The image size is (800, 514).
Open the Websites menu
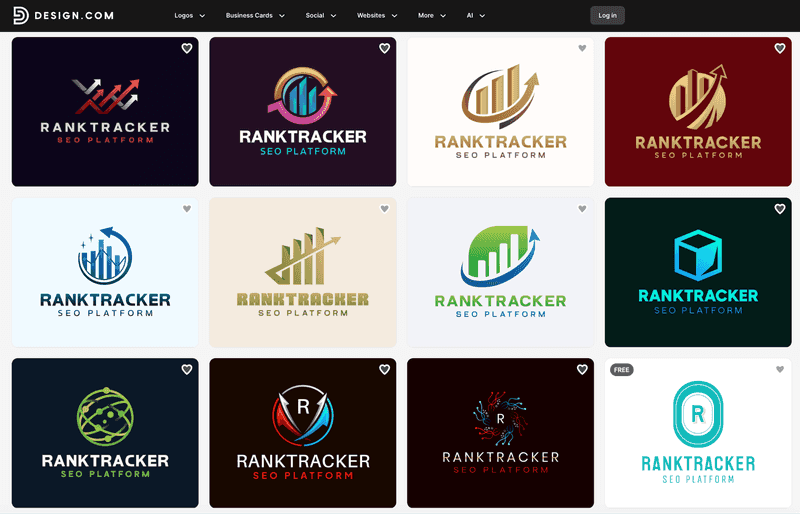coord(377,16)
